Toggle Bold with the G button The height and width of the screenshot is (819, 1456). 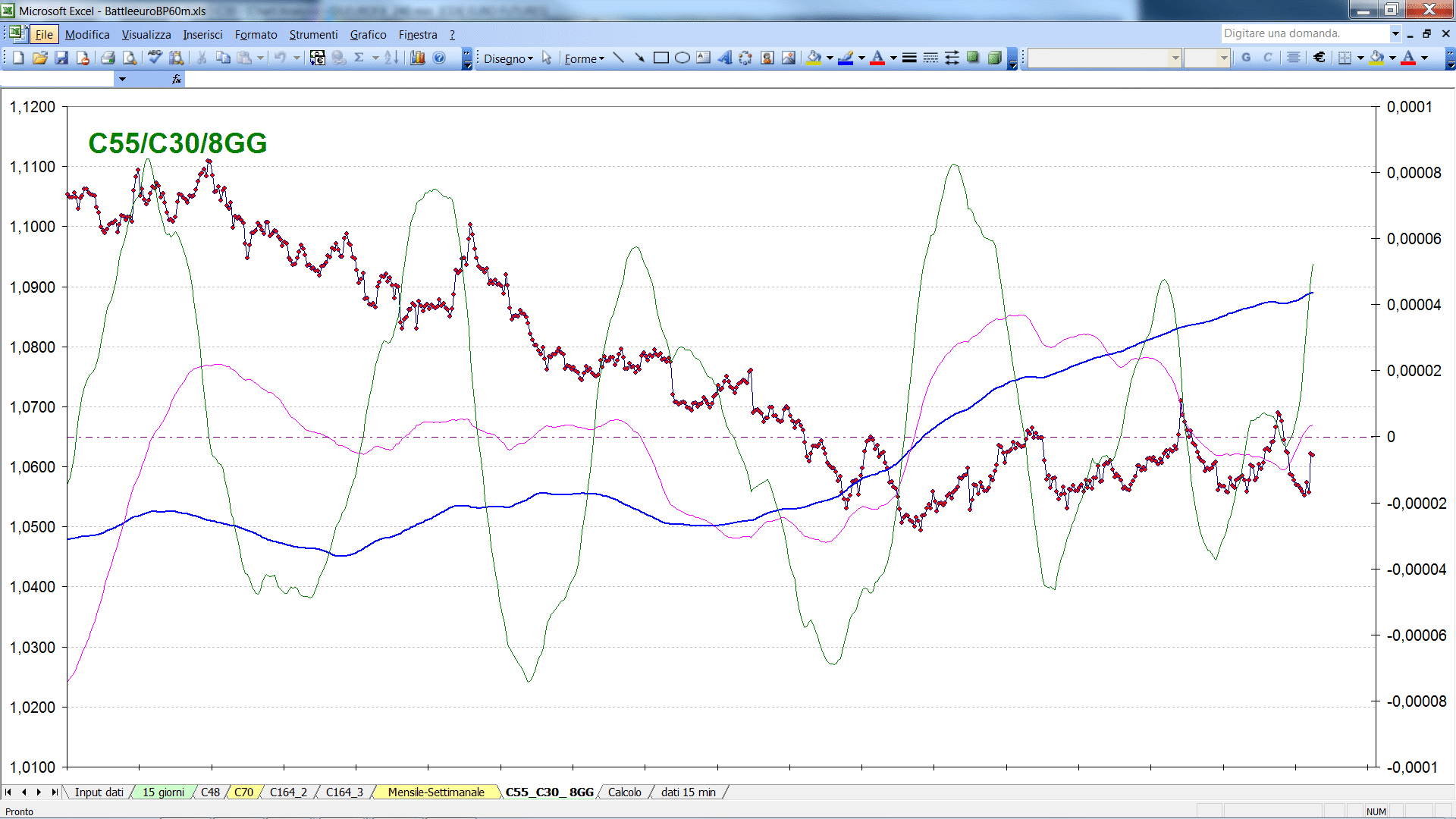(1246, 58)
